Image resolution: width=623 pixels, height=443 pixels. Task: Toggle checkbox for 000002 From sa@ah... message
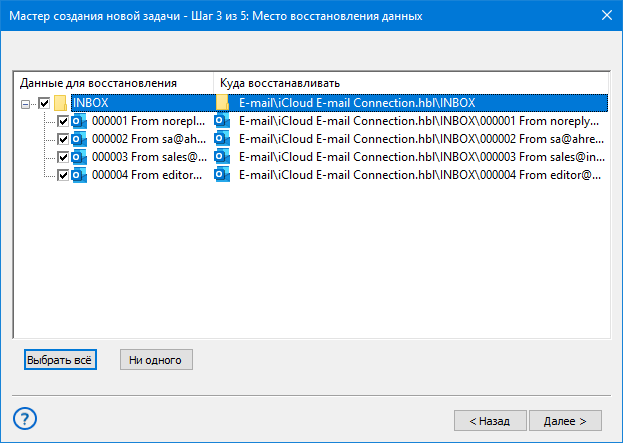63,139
